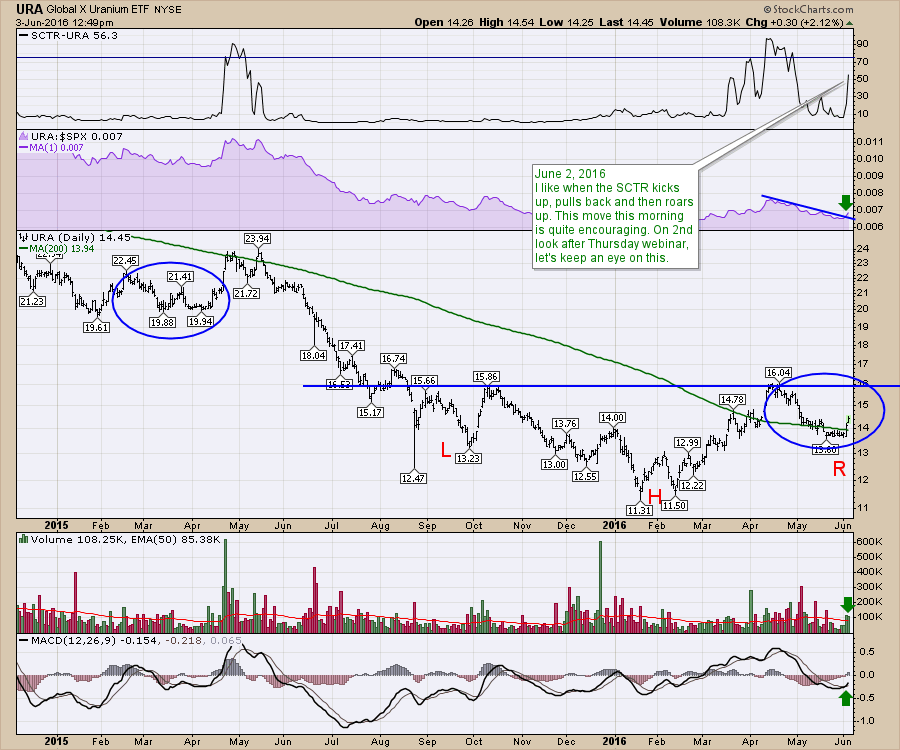Click the -1.0 MACD axis label
900x750 pixels.
(x=867, y=721)
